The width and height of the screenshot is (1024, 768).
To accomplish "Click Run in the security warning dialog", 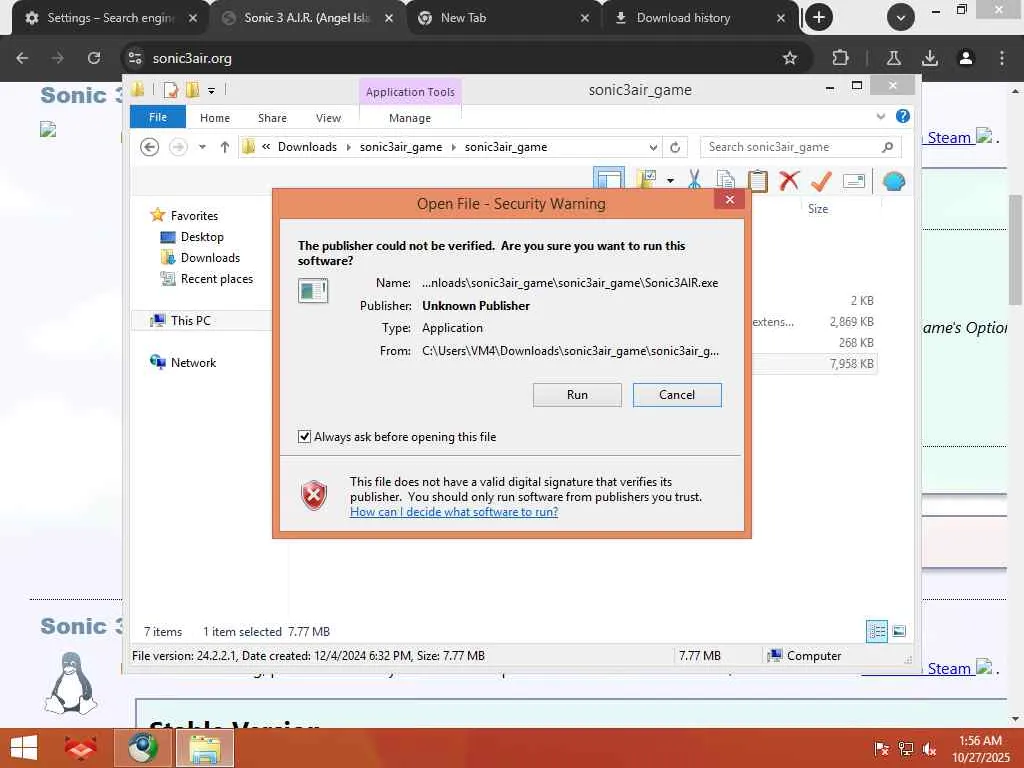I will 577,395.
